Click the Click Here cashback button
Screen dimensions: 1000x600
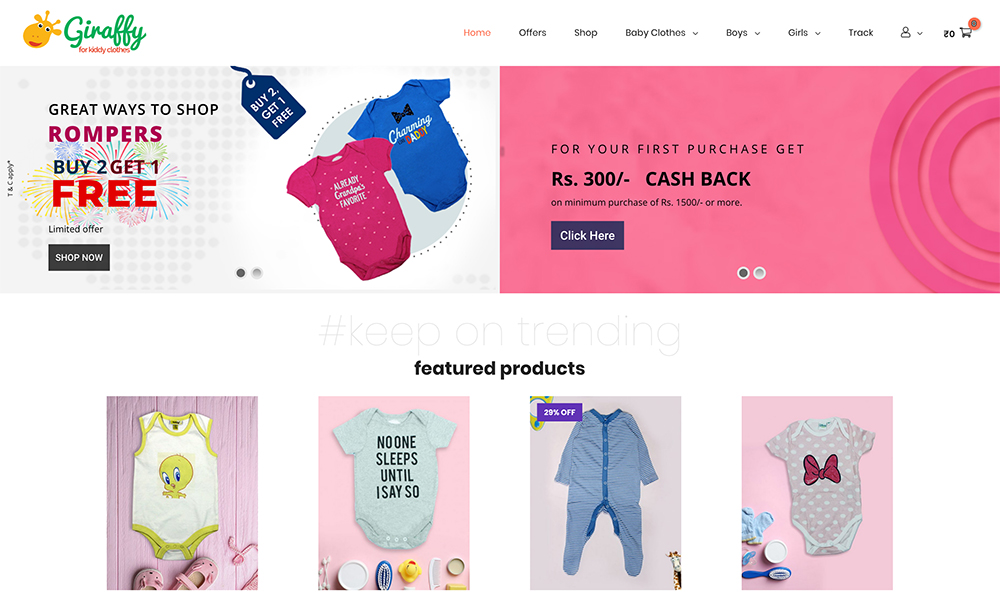point(587,235)
